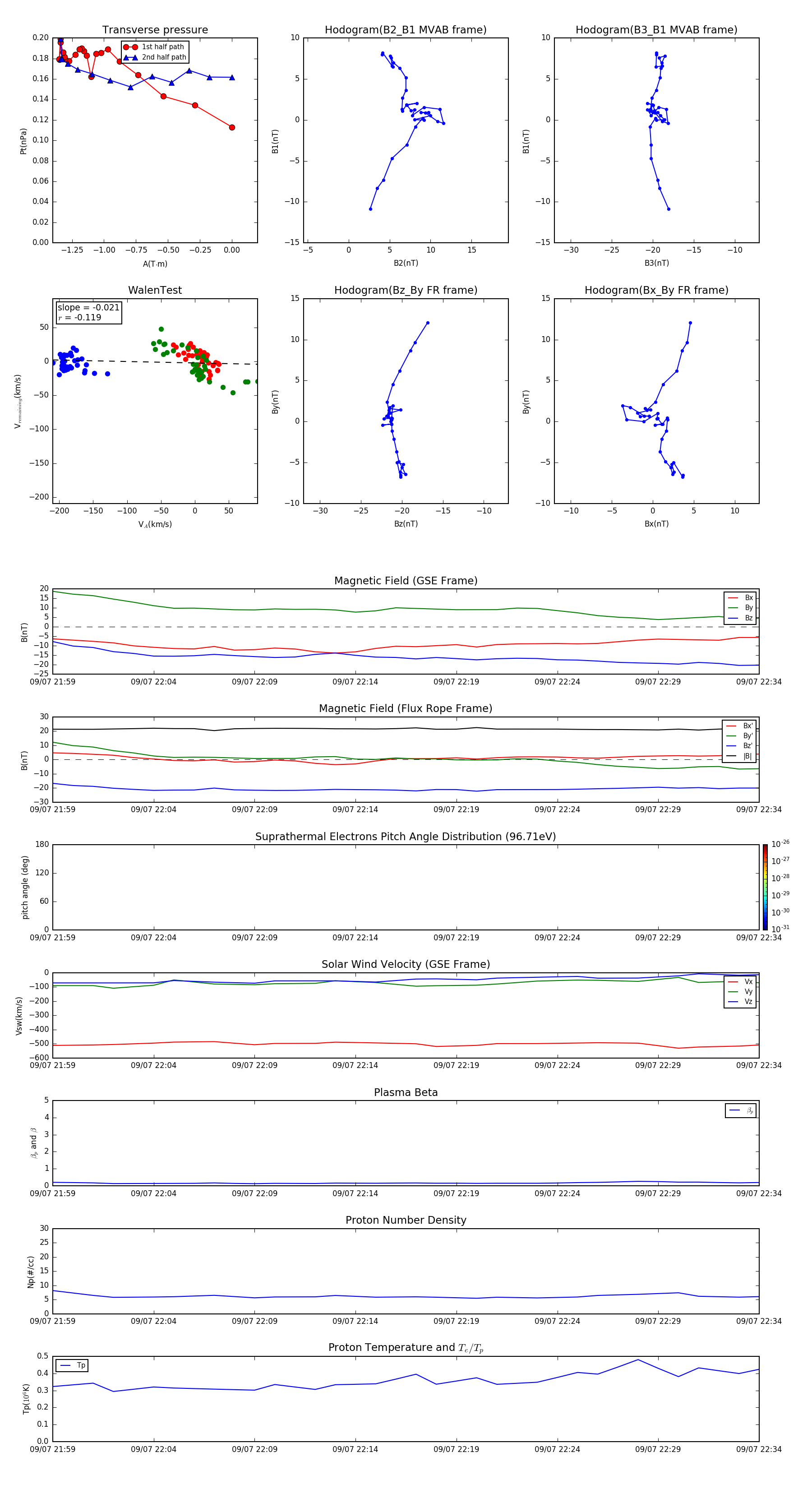Click the pitch angle colorbar gradient
This screenshot has width=812, height=1489.
click(x=765, y=887)
